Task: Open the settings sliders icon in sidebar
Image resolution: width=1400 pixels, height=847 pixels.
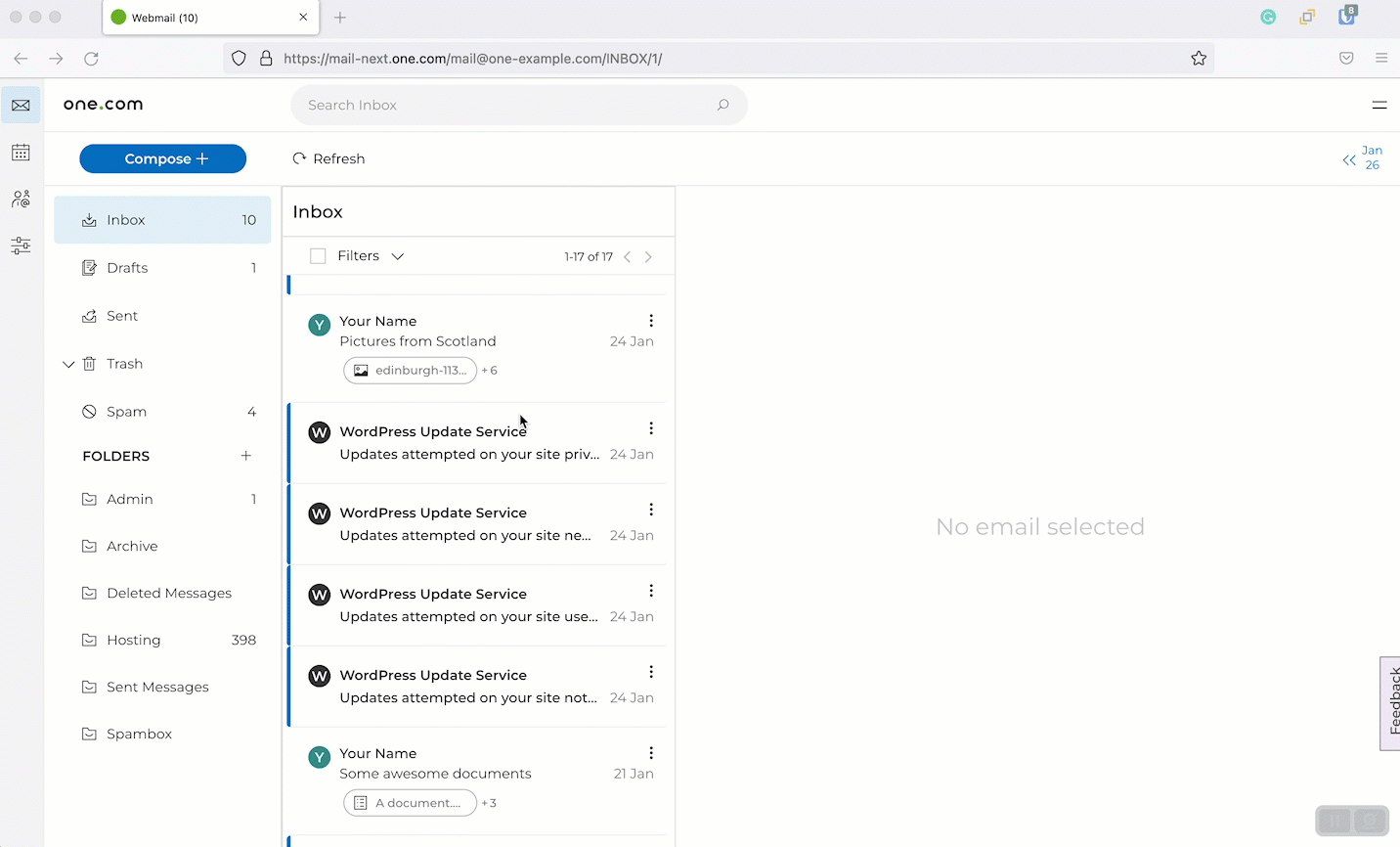Action: click(x=21, y=245)
